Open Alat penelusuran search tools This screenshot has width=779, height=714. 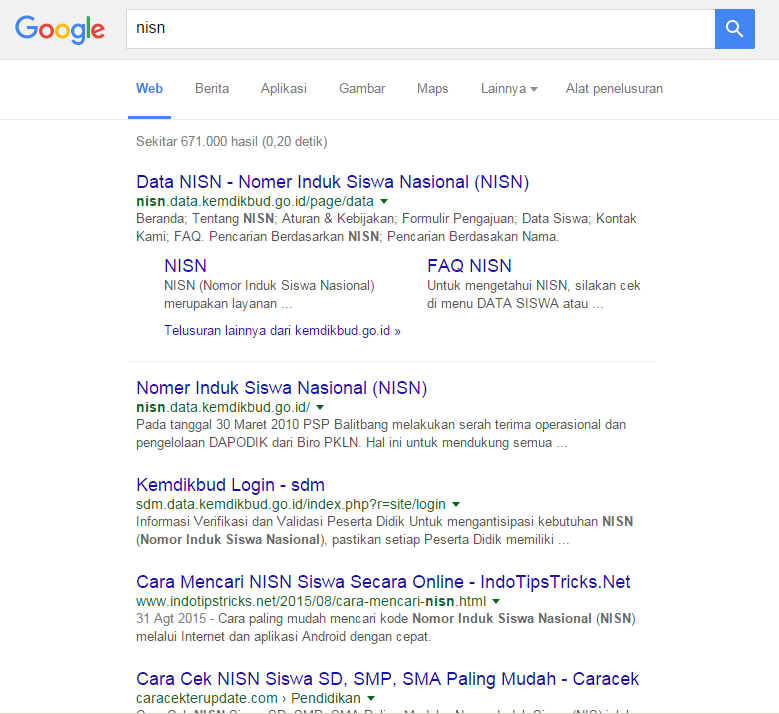tap(614, 88)
